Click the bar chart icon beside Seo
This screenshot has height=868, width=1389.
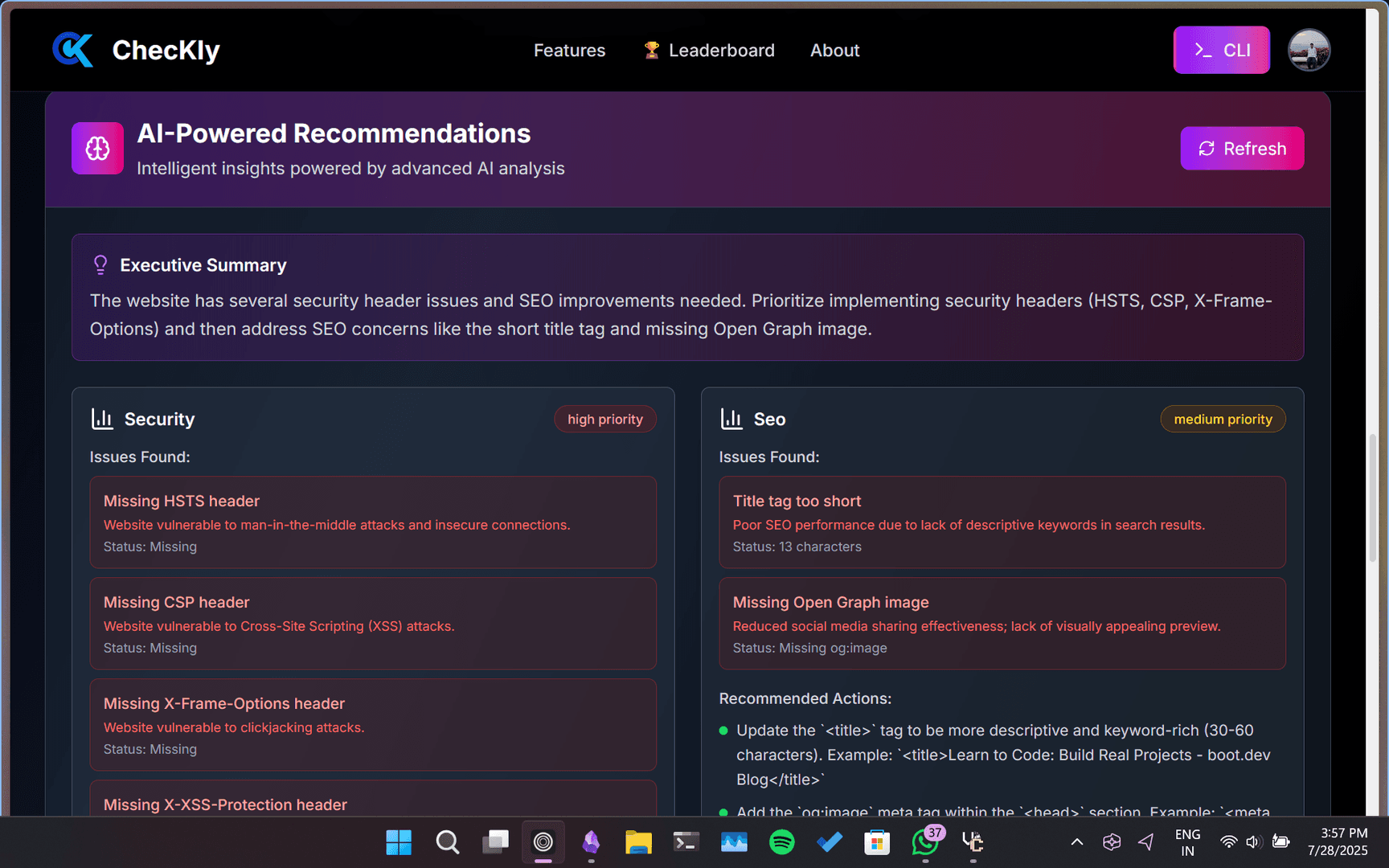coord(731,419)
